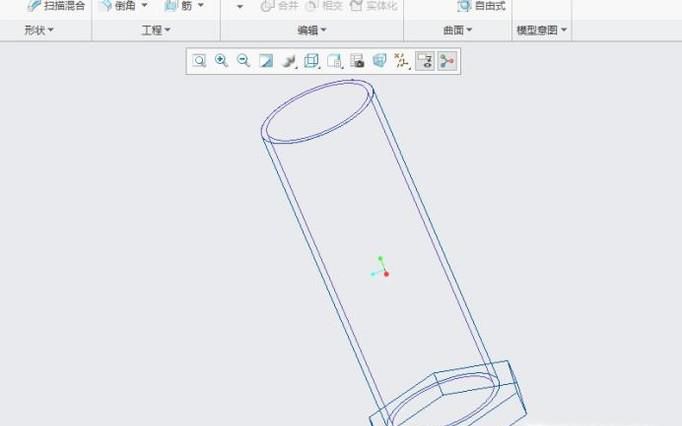
Task: Click the Zoom Out magnifier icon
Action: (x=244, y=61)
